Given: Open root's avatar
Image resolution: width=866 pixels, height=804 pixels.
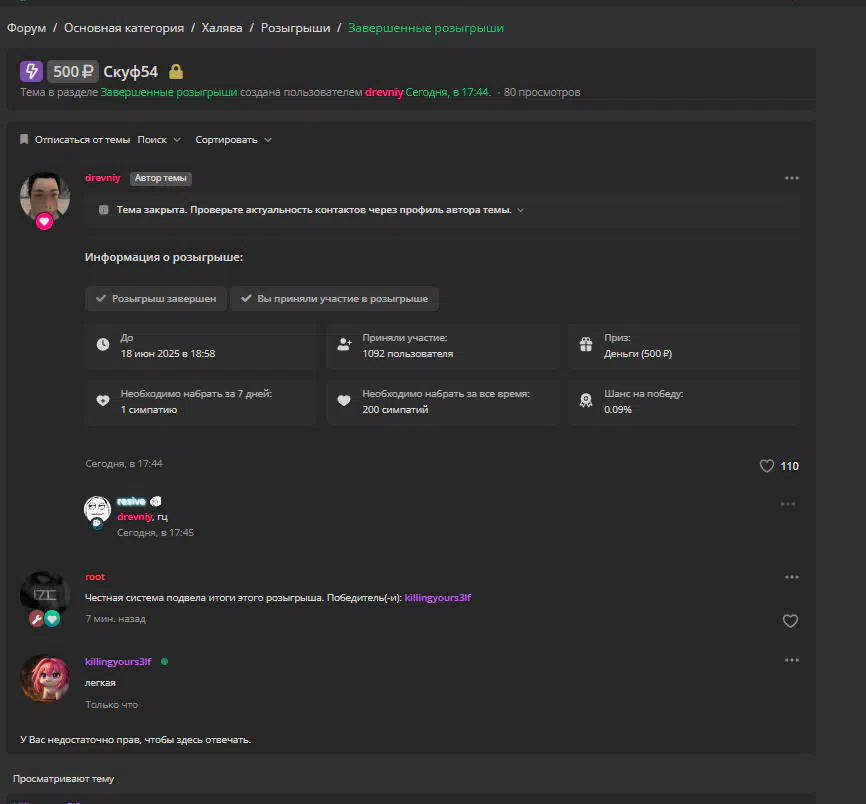Looking at the screenshot, I should 45,595.
